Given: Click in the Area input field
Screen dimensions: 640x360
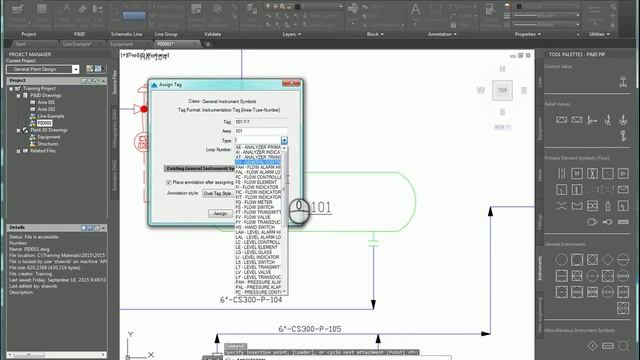Looking at the screenshot, I should (x=261, y=131).
